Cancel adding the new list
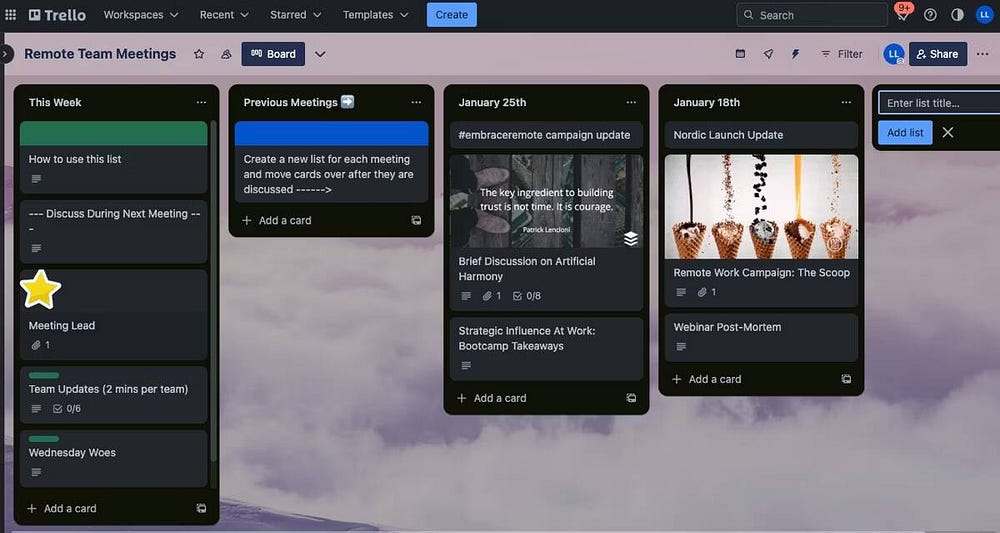1000x533 pixels. pyautogui.click(x=948, y=132)
